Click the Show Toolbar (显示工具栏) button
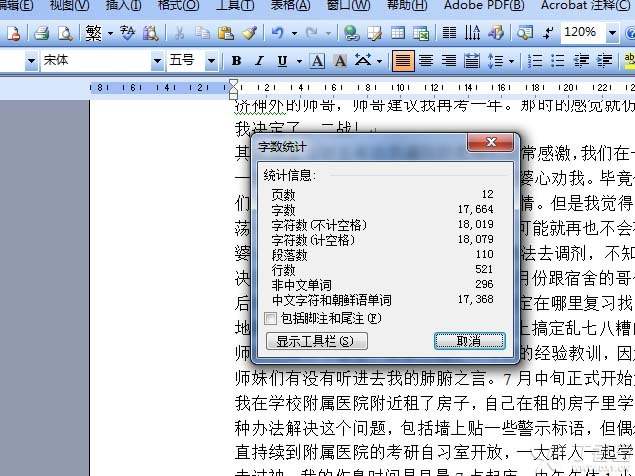 (x=315, y=341)
